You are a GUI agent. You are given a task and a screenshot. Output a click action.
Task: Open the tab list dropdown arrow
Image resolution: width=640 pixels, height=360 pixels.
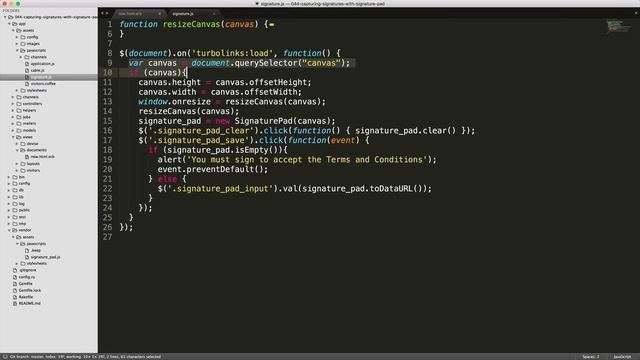coord(636,13)
